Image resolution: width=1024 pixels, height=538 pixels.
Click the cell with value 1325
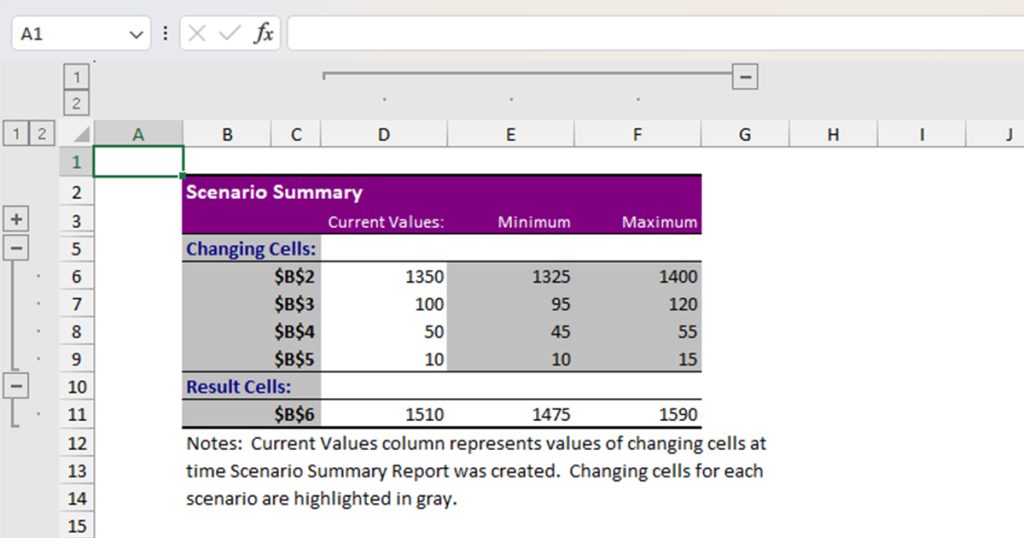coord(511,276)
